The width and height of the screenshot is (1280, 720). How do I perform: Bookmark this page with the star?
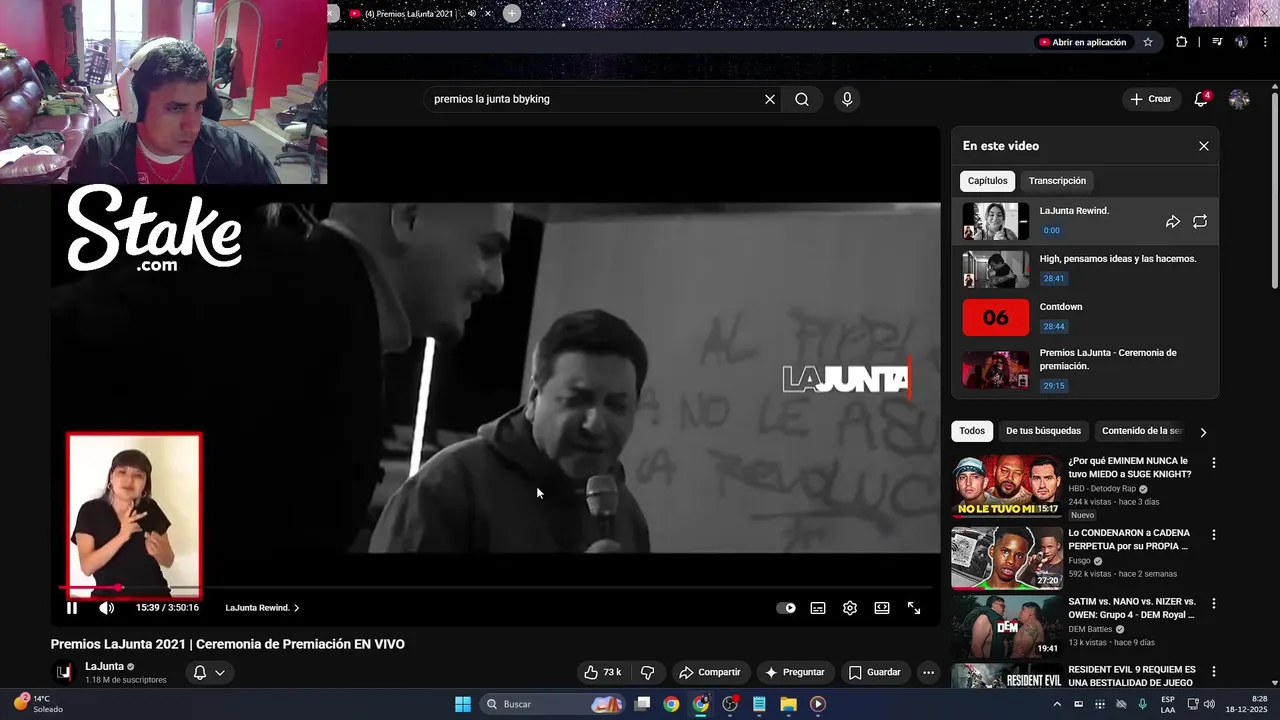click(1148, 42)
